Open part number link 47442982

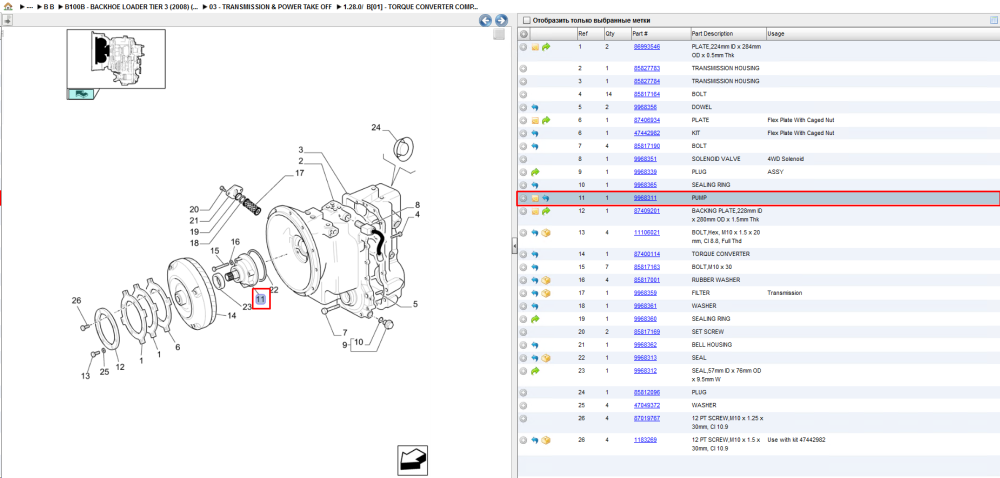[646, 133]
